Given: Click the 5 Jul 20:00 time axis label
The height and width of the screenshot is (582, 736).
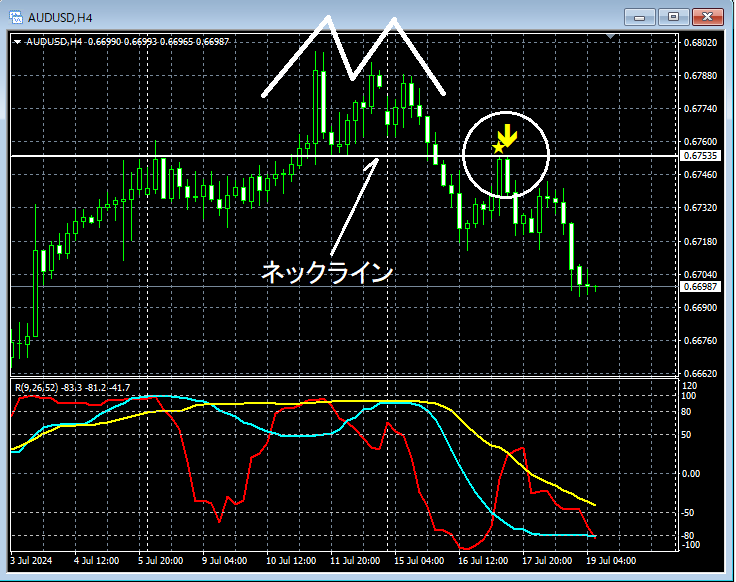Looking at the screenshot, I should pos(161,560).
